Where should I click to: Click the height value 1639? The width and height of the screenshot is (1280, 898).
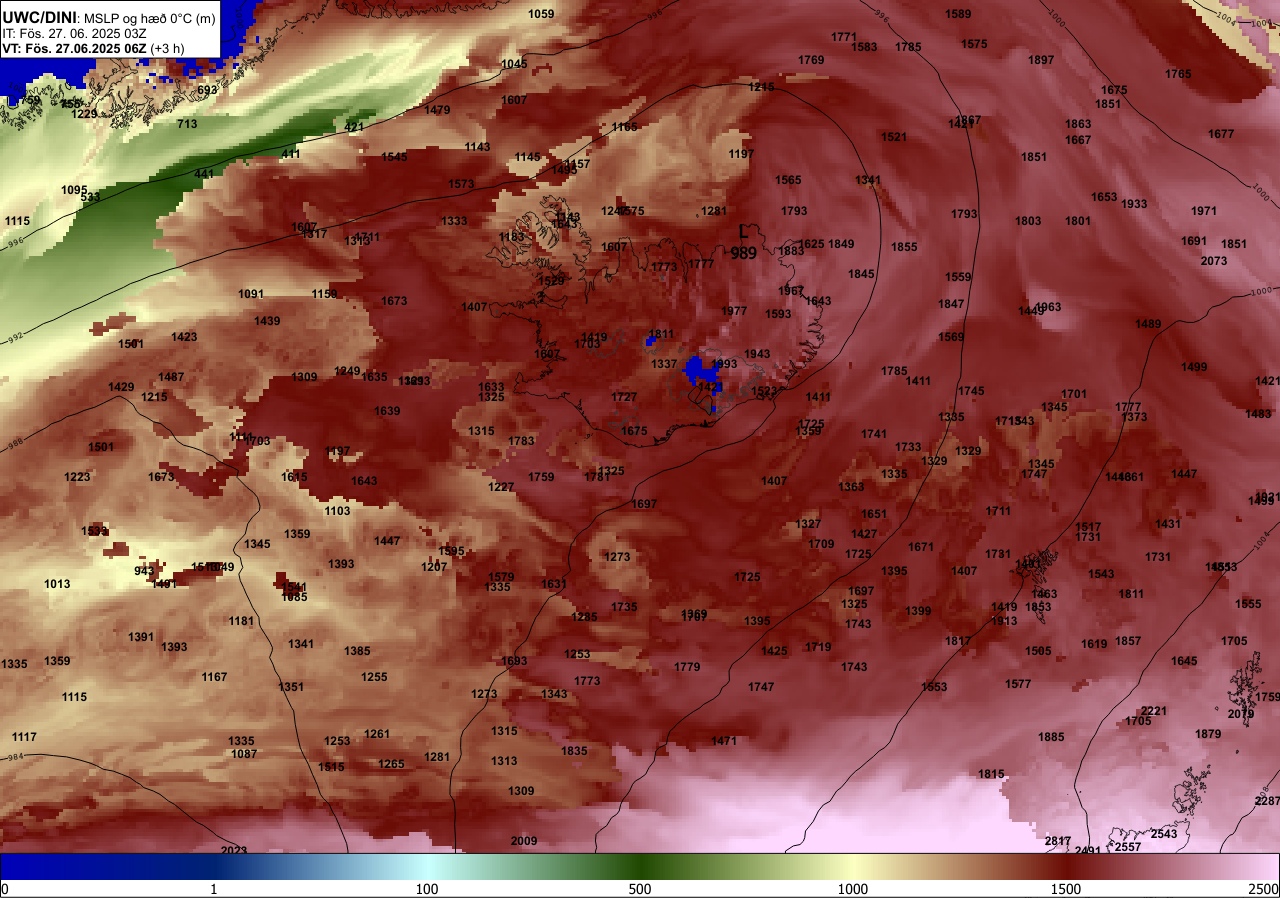click(x=387, y=411)
